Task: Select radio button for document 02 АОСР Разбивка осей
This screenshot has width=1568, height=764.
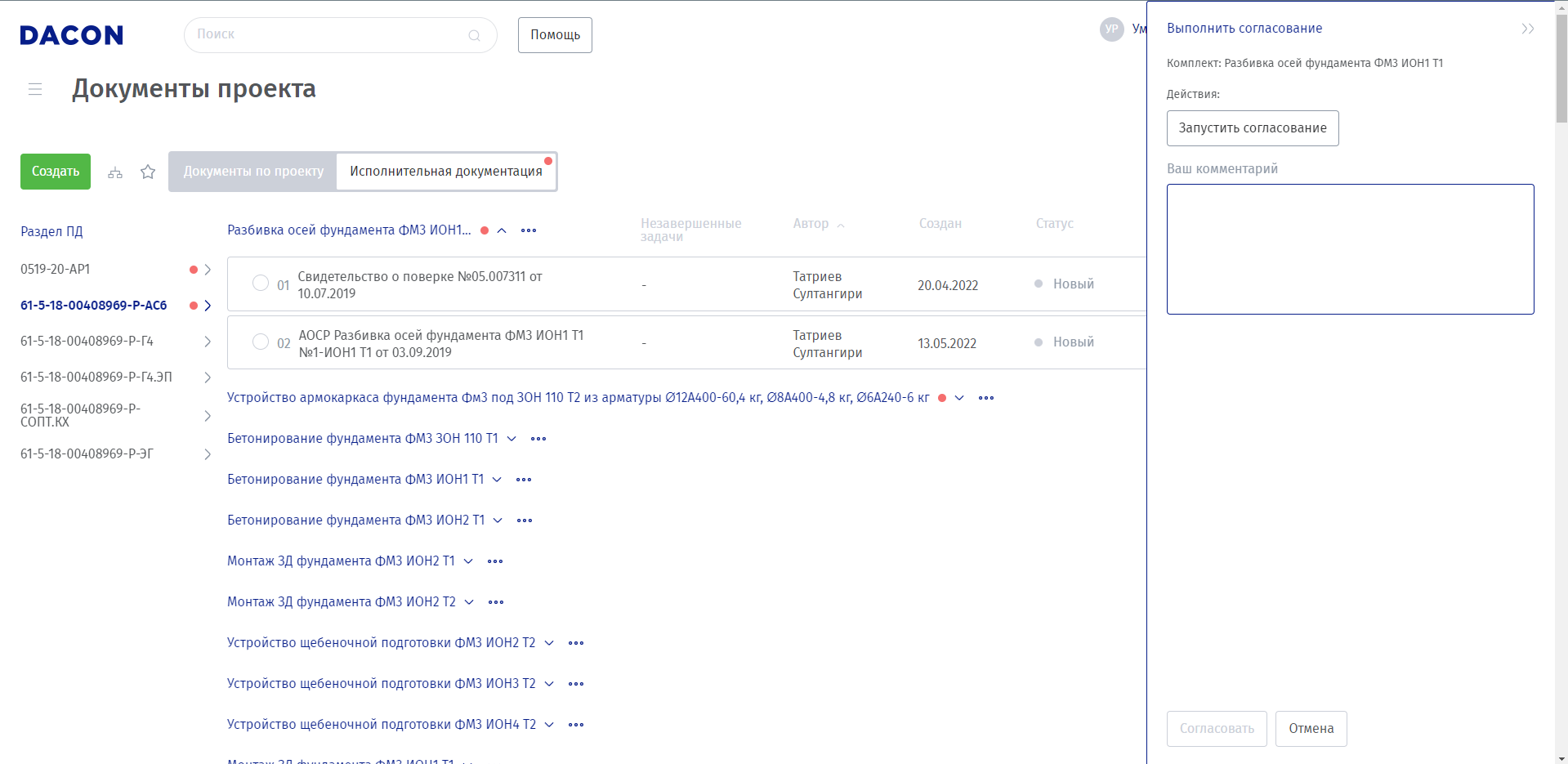Action: tap(261, 342)
